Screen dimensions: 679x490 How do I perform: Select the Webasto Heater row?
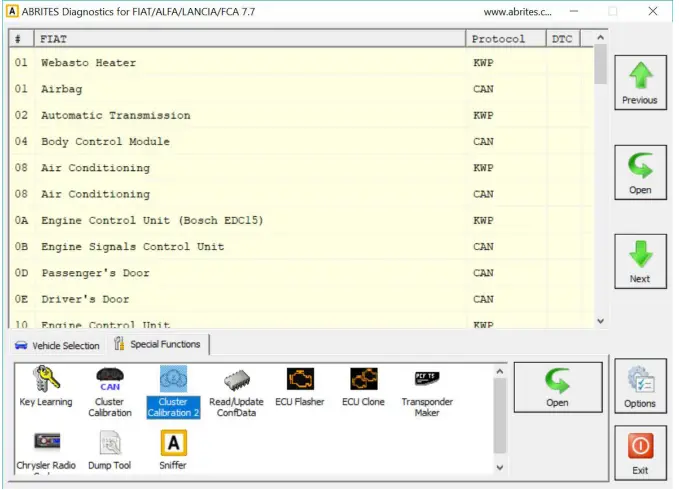pos(301,63)
